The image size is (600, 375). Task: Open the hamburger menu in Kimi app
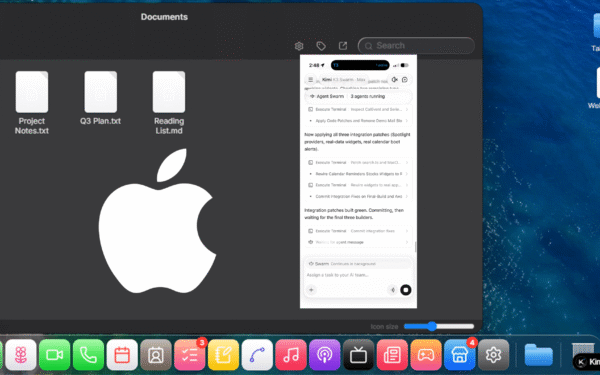click(311, 80)
